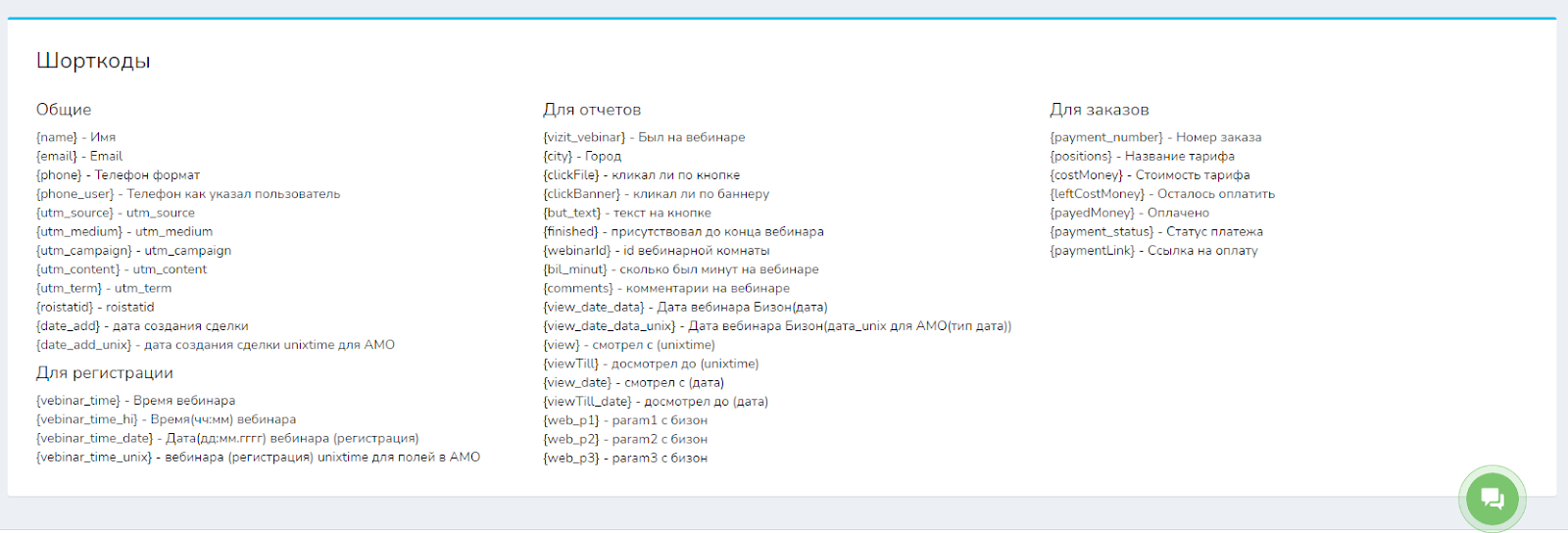Image resolution: width=1568 pixels, height=533 pixels.
Task: Select the {email} shortcode line
Action: (79, 156)
